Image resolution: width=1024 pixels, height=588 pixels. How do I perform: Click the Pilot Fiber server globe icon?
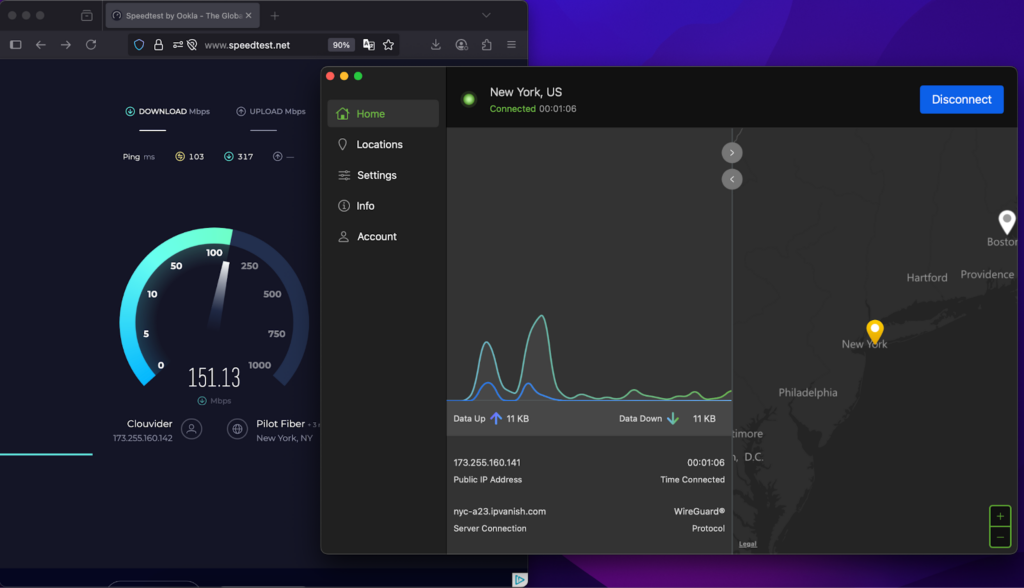[237, 429]
